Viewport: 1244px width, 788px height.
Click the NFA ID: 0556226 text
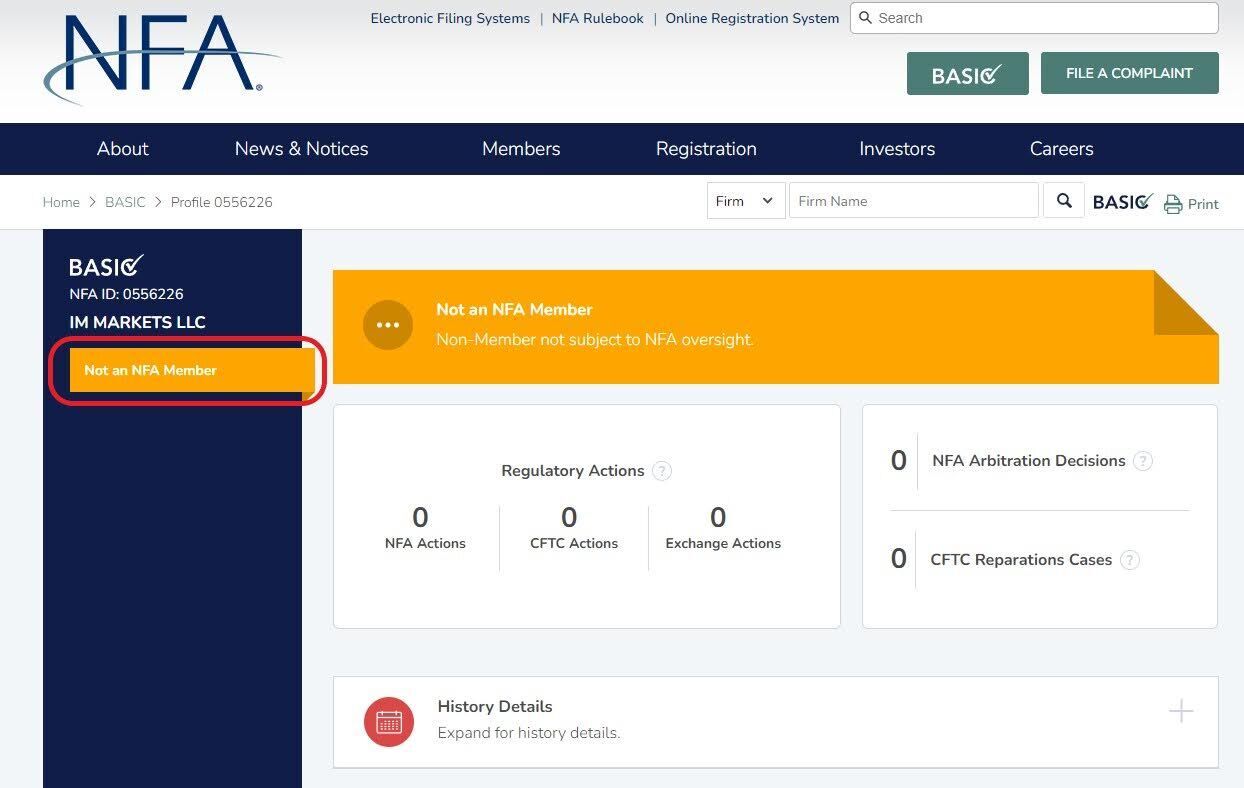point(126,294)
